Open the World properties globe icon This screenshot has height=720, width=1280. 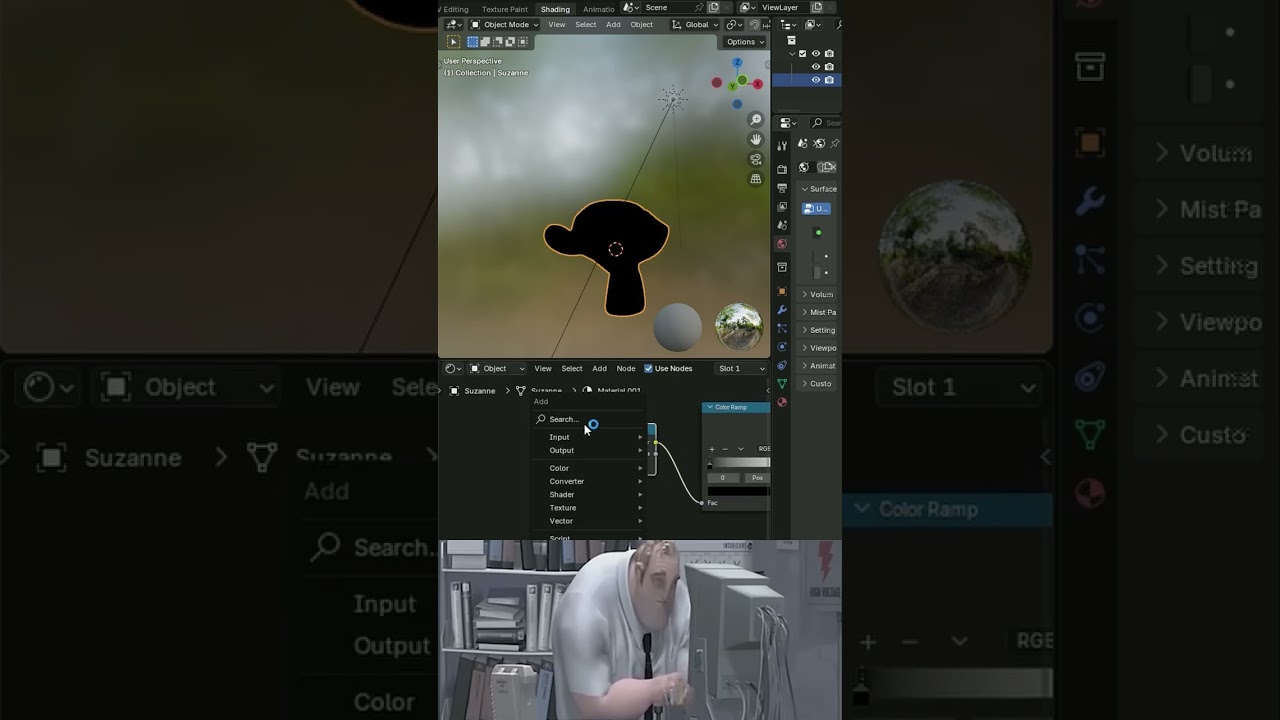point(782,244)
